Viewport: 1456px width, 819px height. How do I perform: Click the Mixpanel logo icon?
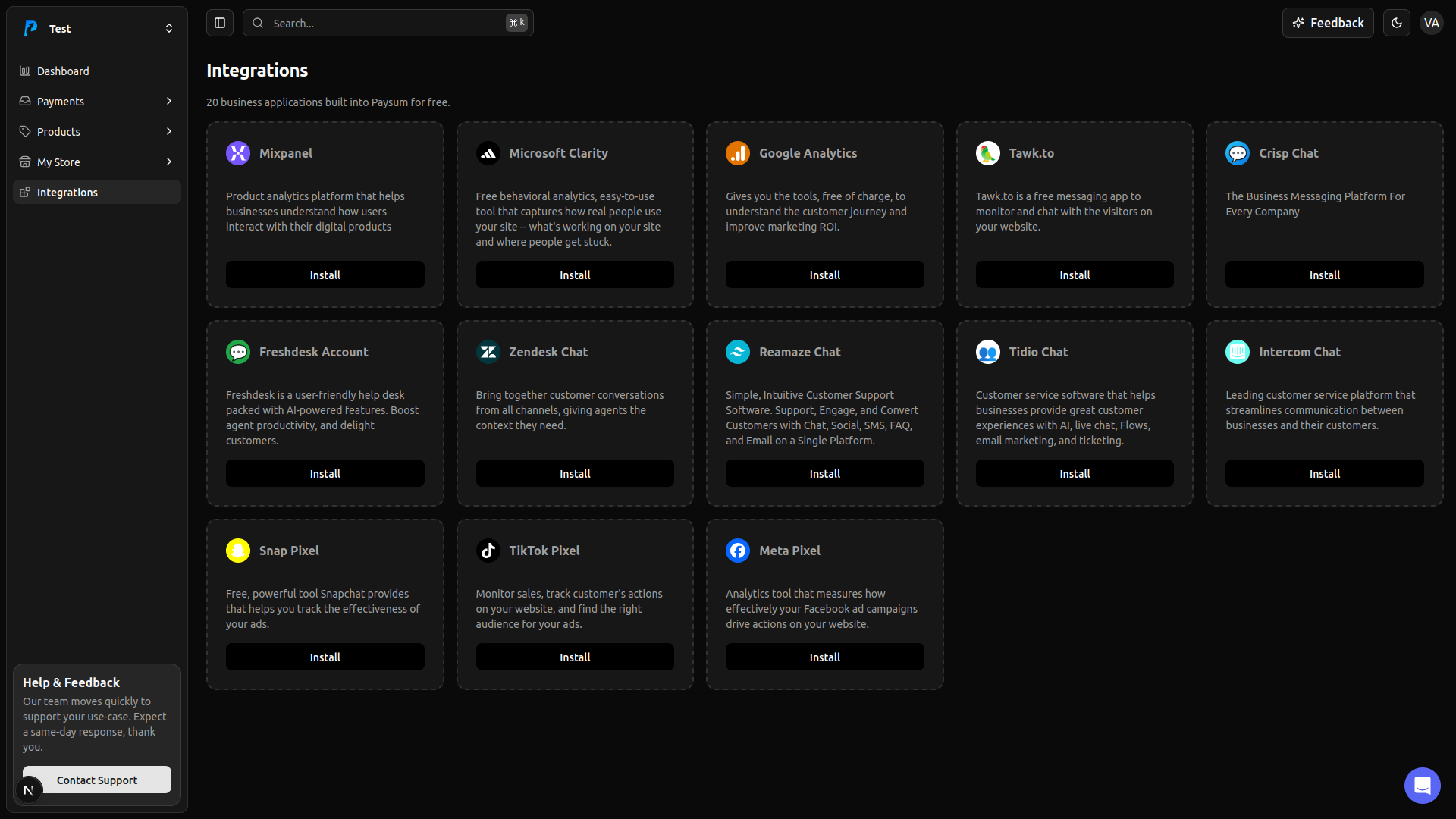pos(238,153)
